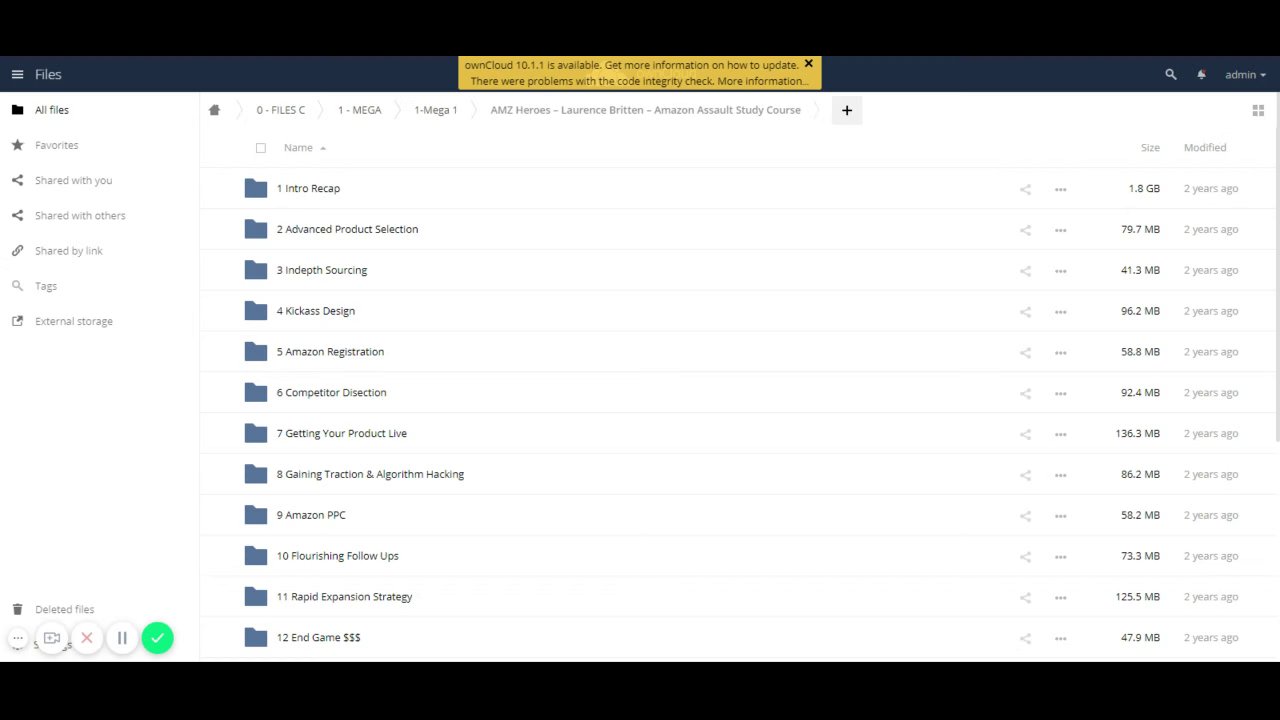Screen dimensions: 1280x720
Task: Navigate to 1-Mega 1 breadcrumb
Action: (436, 110)
